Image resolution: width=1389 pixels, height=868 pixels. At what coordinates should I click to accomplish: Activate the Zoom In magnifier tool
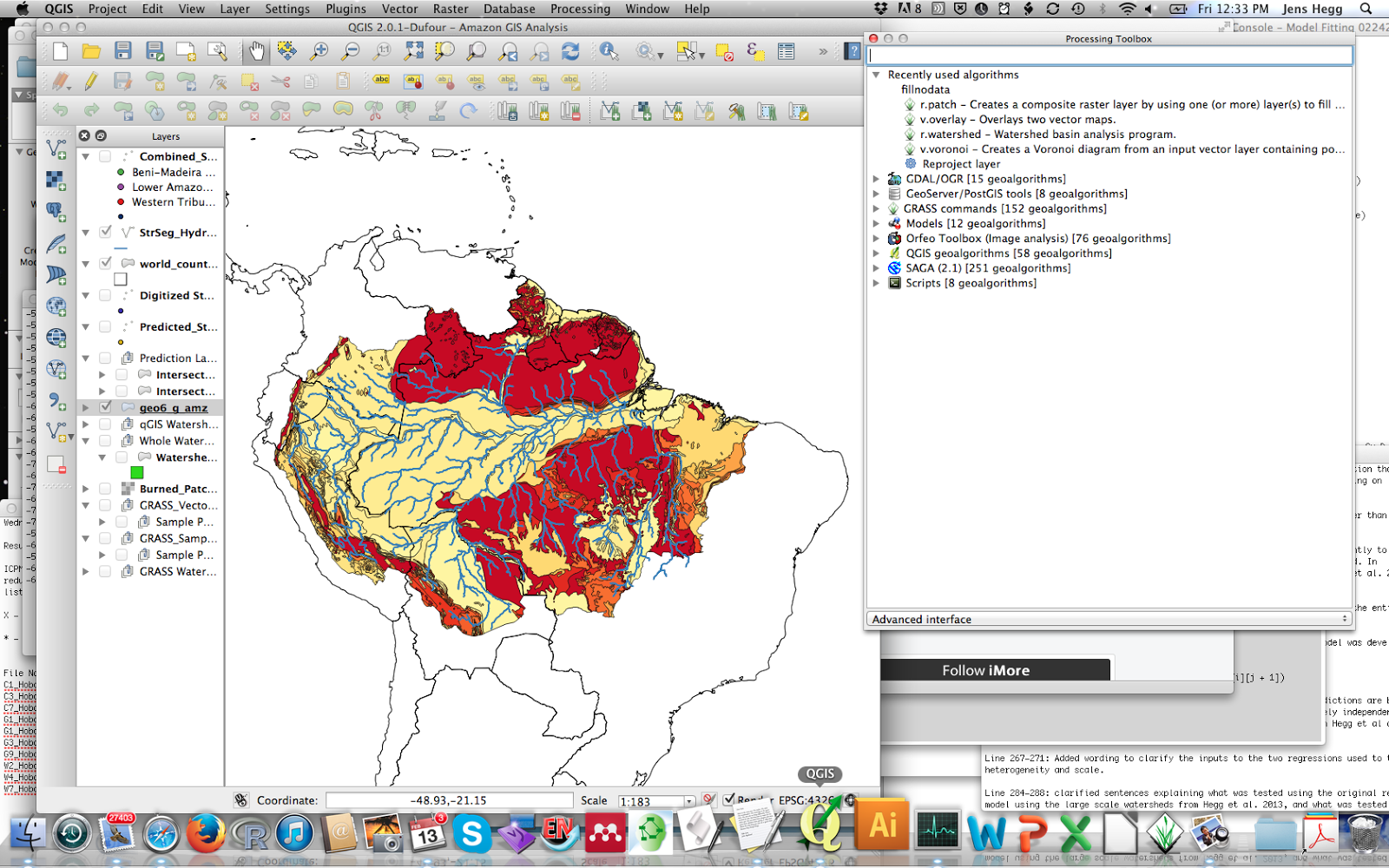[x=319, y=51]
